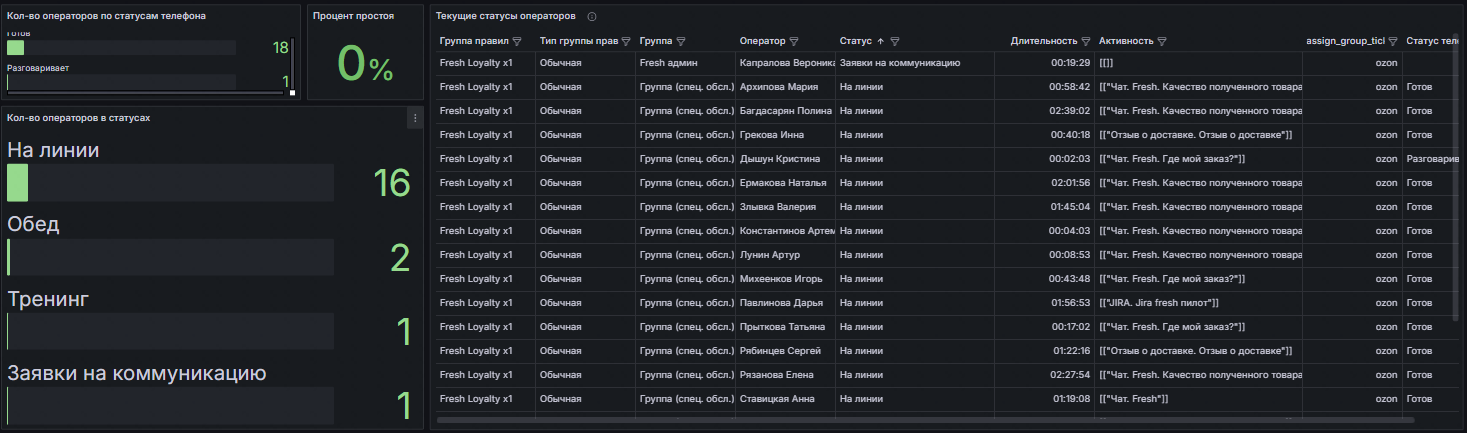
Task: Open the panel menu with three dots
Action: [416, 118]
